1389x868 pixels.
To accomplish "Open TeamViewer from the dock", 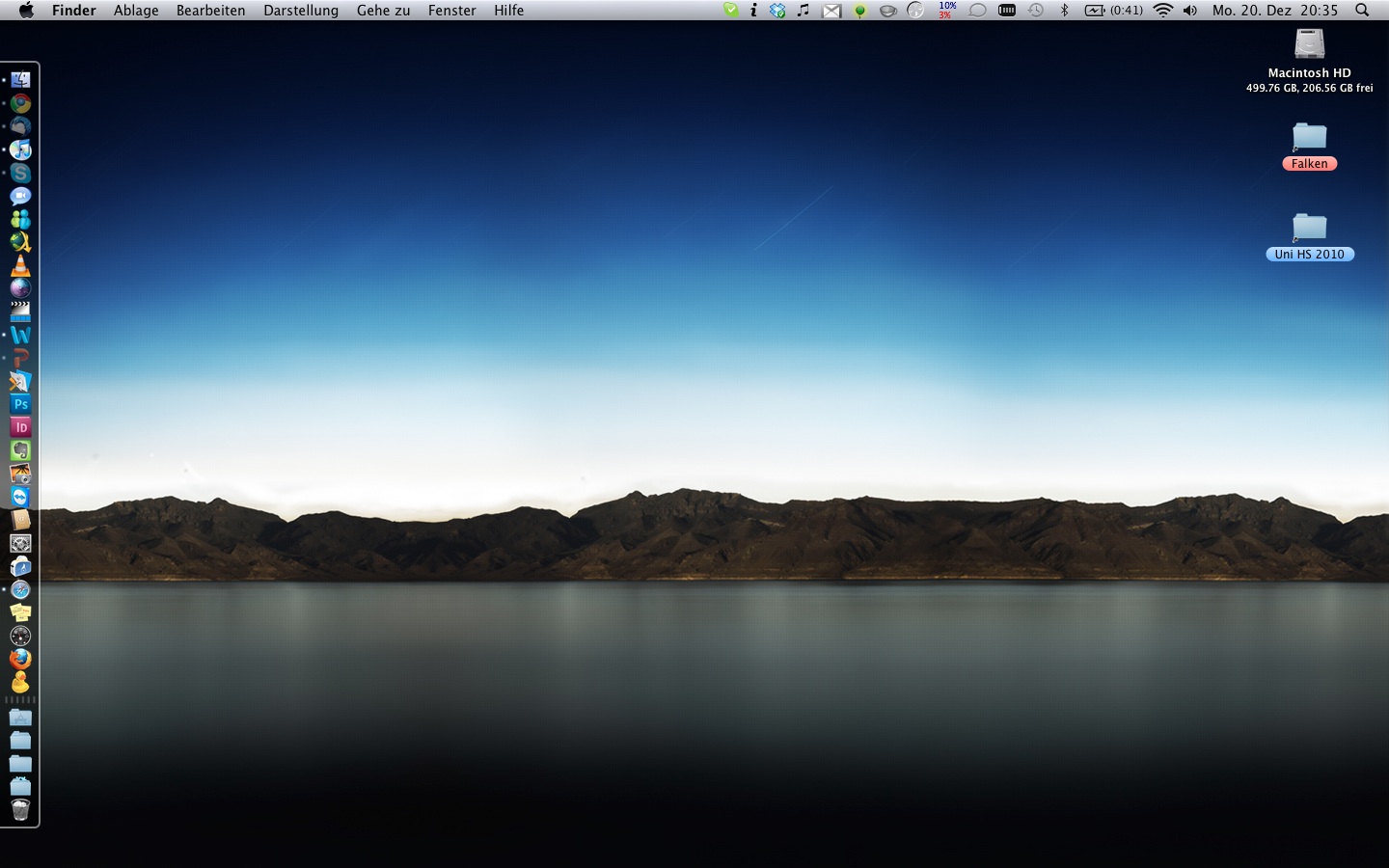I will tap(20, 497).
